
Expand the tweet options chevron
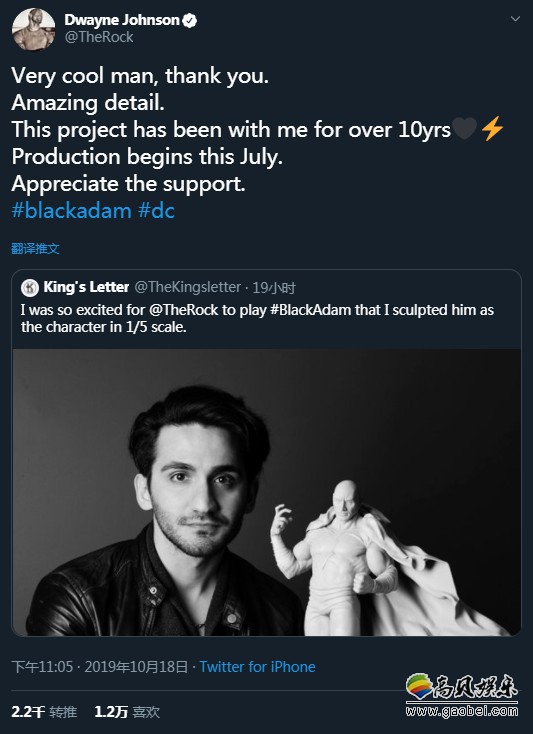(515, 19)
